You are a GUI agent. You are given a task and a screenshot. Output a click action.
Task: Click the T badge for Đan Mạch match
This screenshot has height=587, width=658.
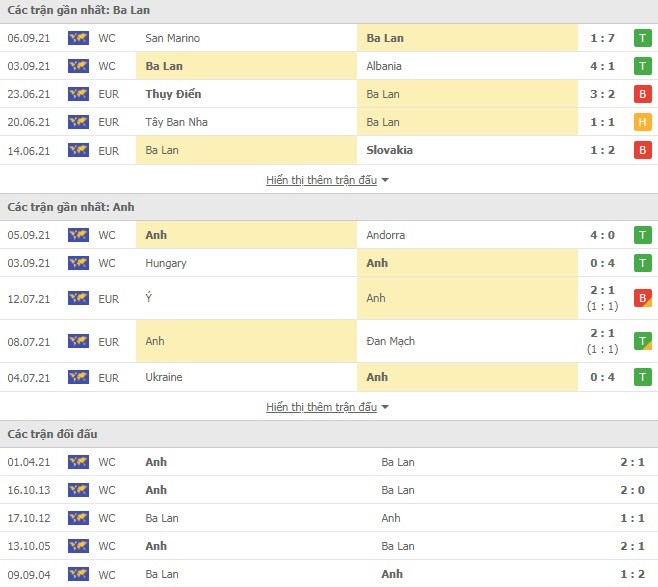pyautogui.click(x=642, y=341)
